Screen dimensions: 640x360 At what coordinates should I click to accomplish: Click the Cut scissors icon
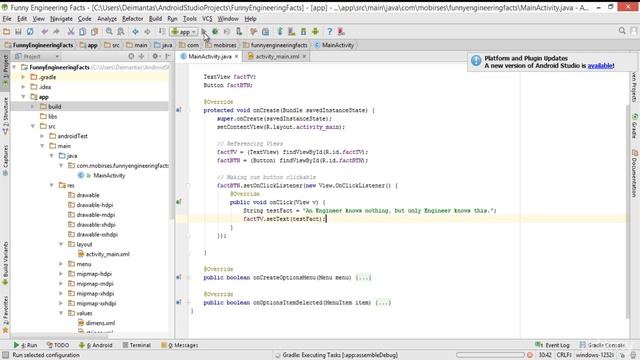coord(71,31)
